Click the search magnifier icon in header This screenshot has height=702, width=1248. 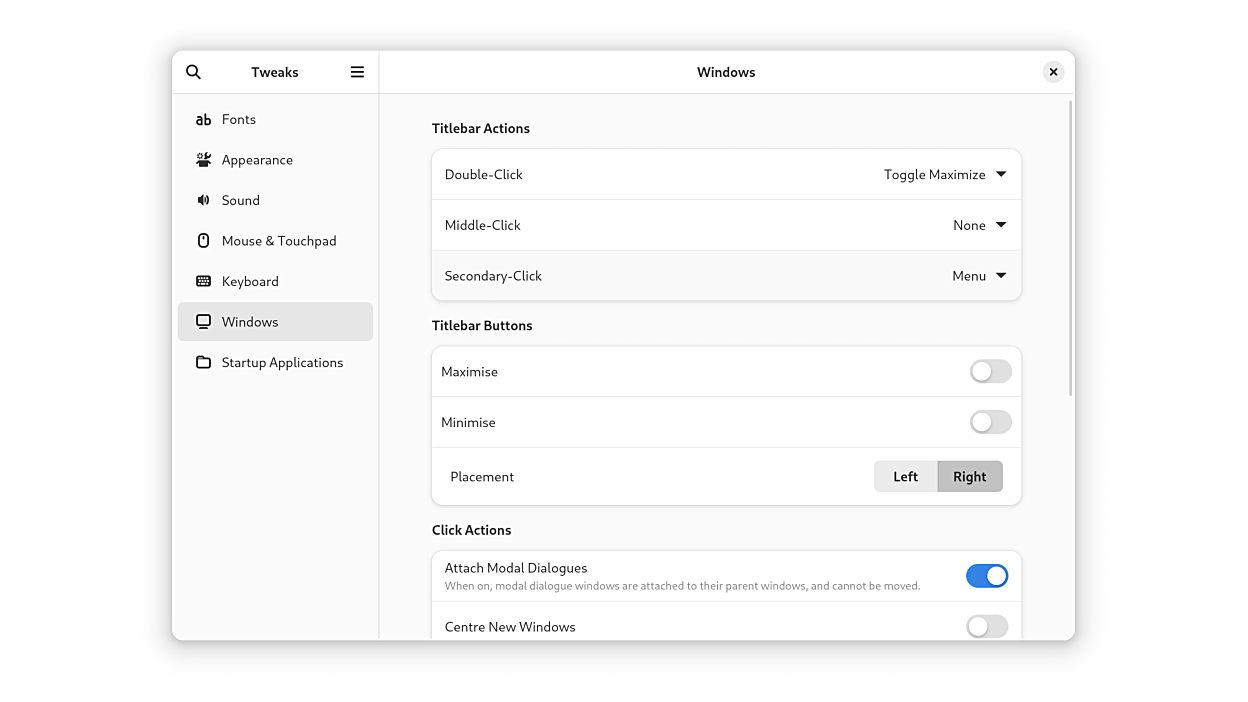click(194, 72)
